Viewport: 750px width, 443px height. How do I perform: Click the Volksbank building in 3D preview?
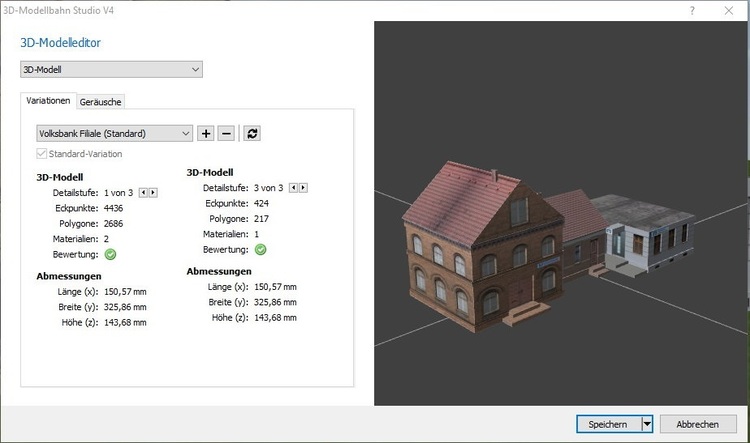[483, 246]
